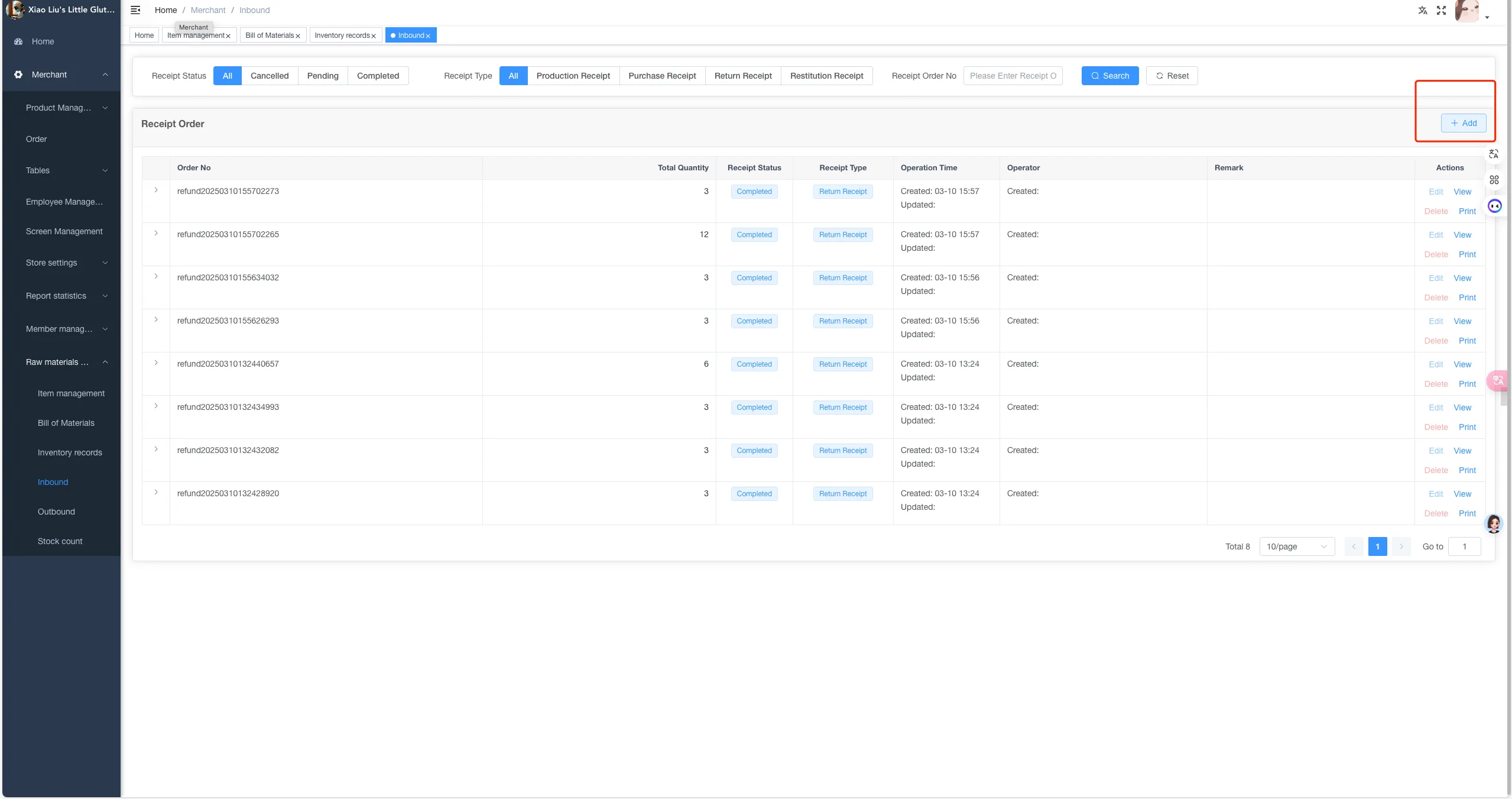Filter receipt status by Pending
The width and height of the screenshot is (1512, 799).
pos(323,76)
